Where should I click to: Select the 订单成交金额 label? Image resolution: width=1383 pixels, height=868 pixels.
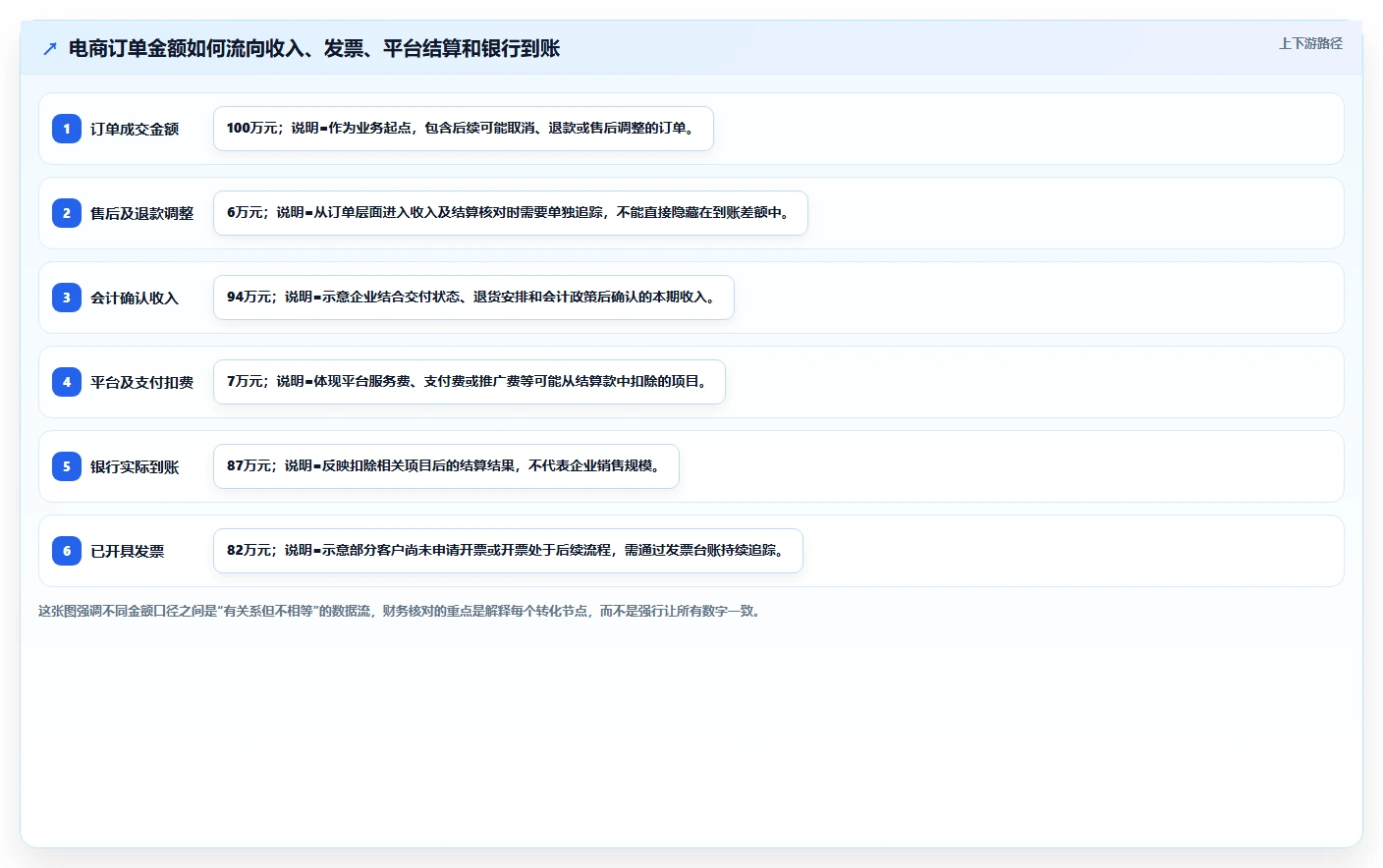coord(135,129)
